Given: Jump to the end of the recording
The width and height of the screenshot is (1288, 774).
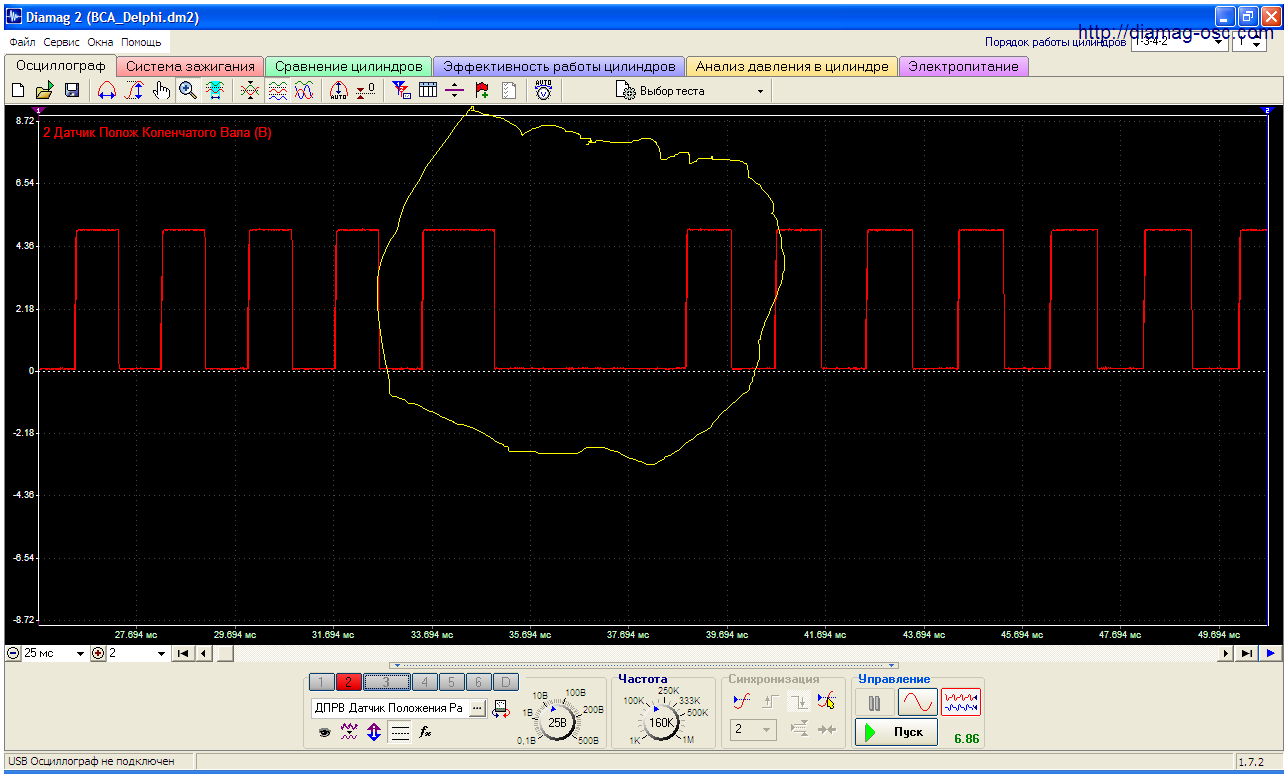Looking at the screenshot, I should (x=1246, y=653).
